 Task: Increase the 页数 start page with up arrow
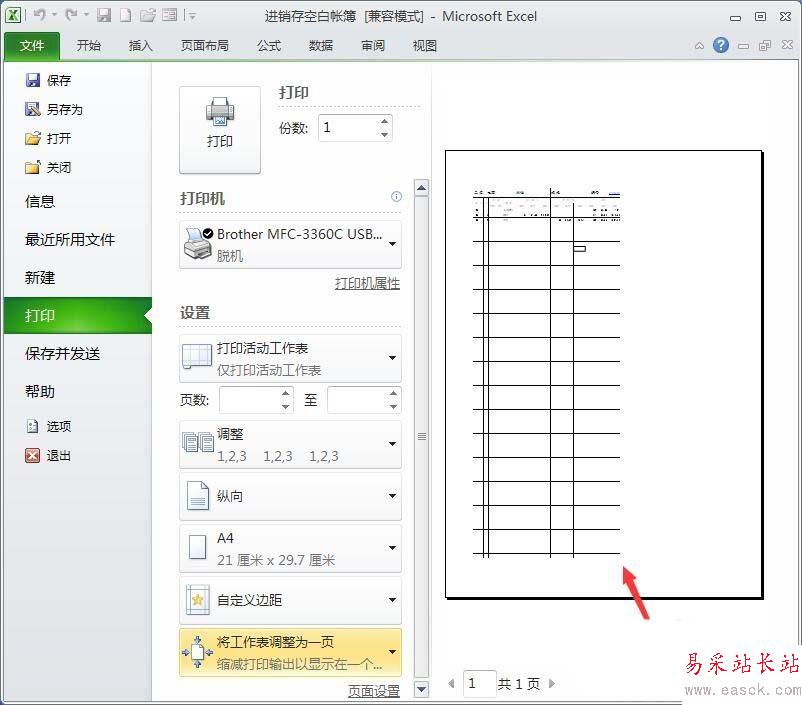(x=286, y=393)
